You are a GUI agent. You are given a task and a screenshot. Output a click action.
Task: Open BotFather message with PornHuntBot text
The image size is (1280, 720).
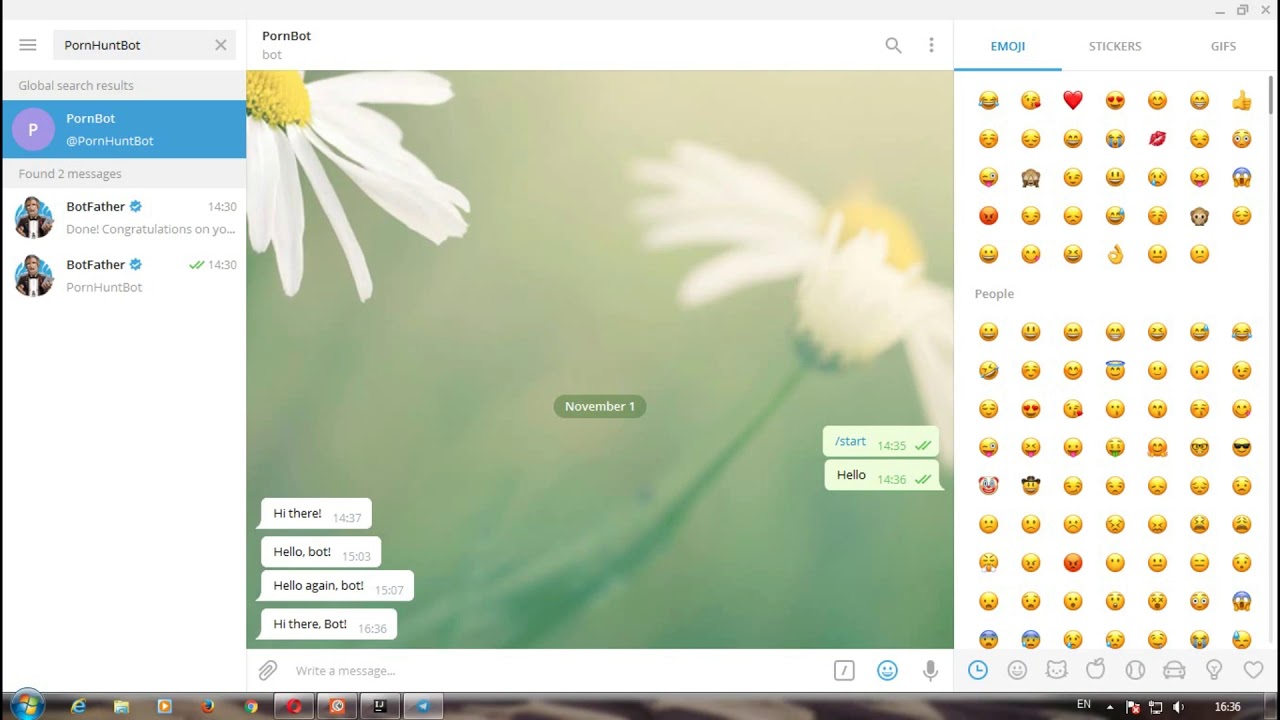[x=124, y=275]
